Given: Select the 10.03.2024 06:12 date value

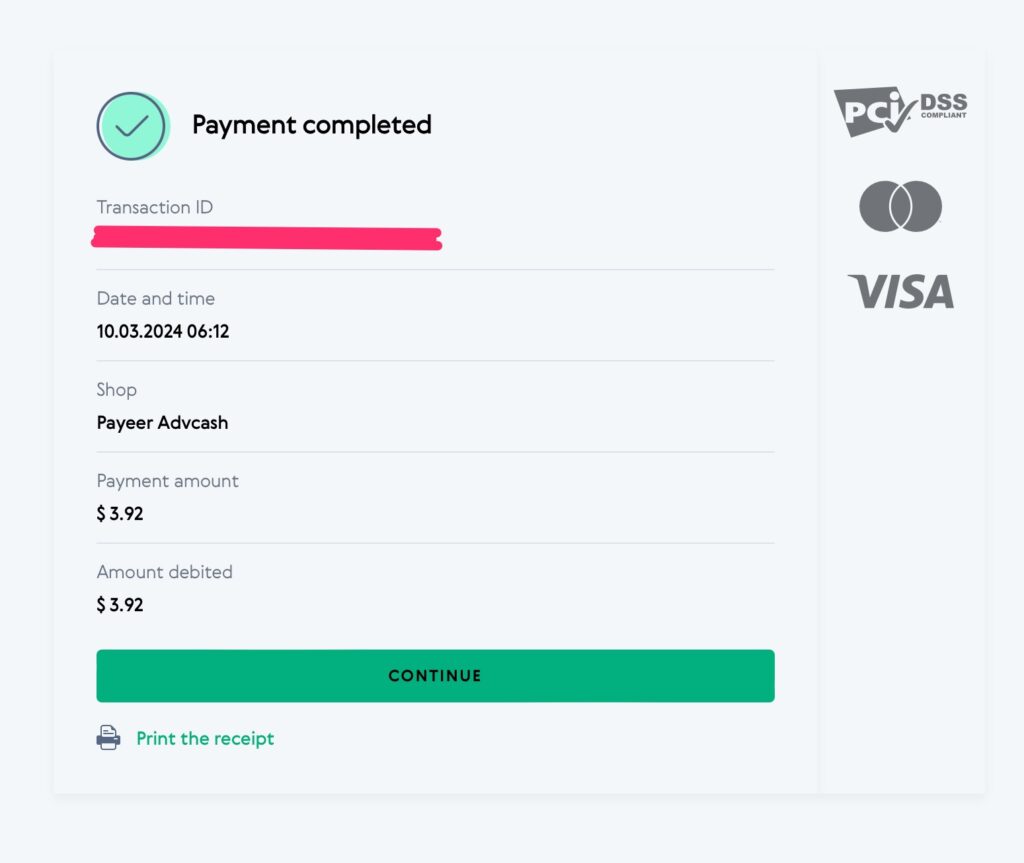Looking at the screenshot, I should click(x=163, y=331).
